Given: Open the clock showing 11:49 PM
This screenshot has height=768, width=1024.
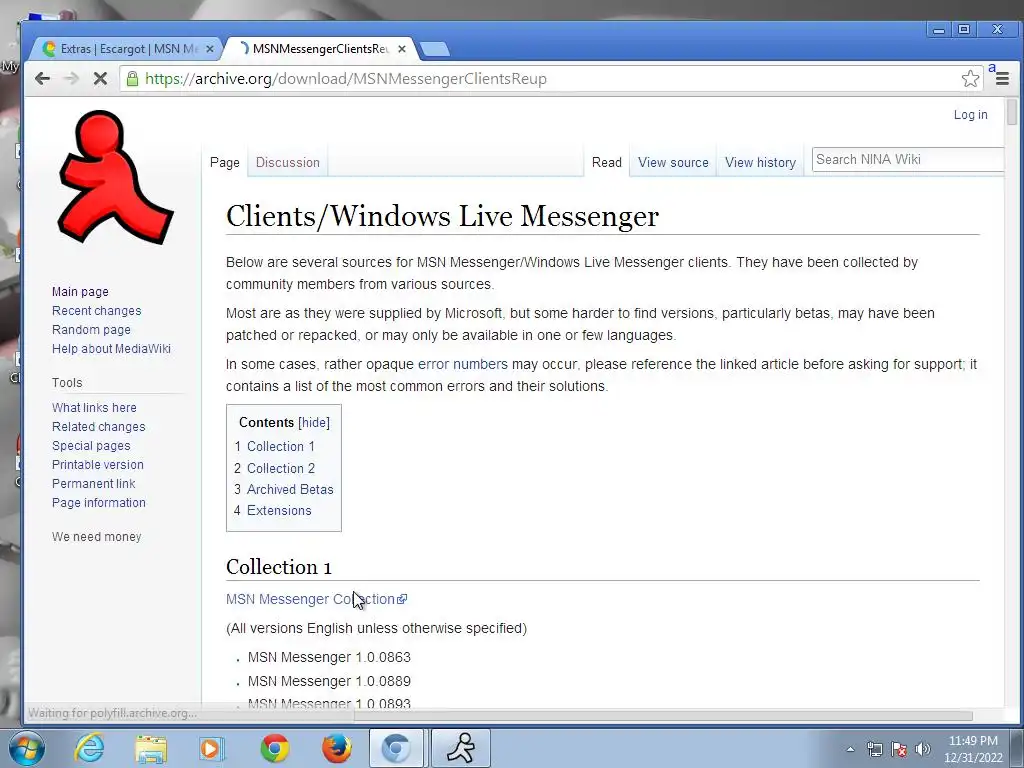Looking at the screenshot, I should coord(973,749).
